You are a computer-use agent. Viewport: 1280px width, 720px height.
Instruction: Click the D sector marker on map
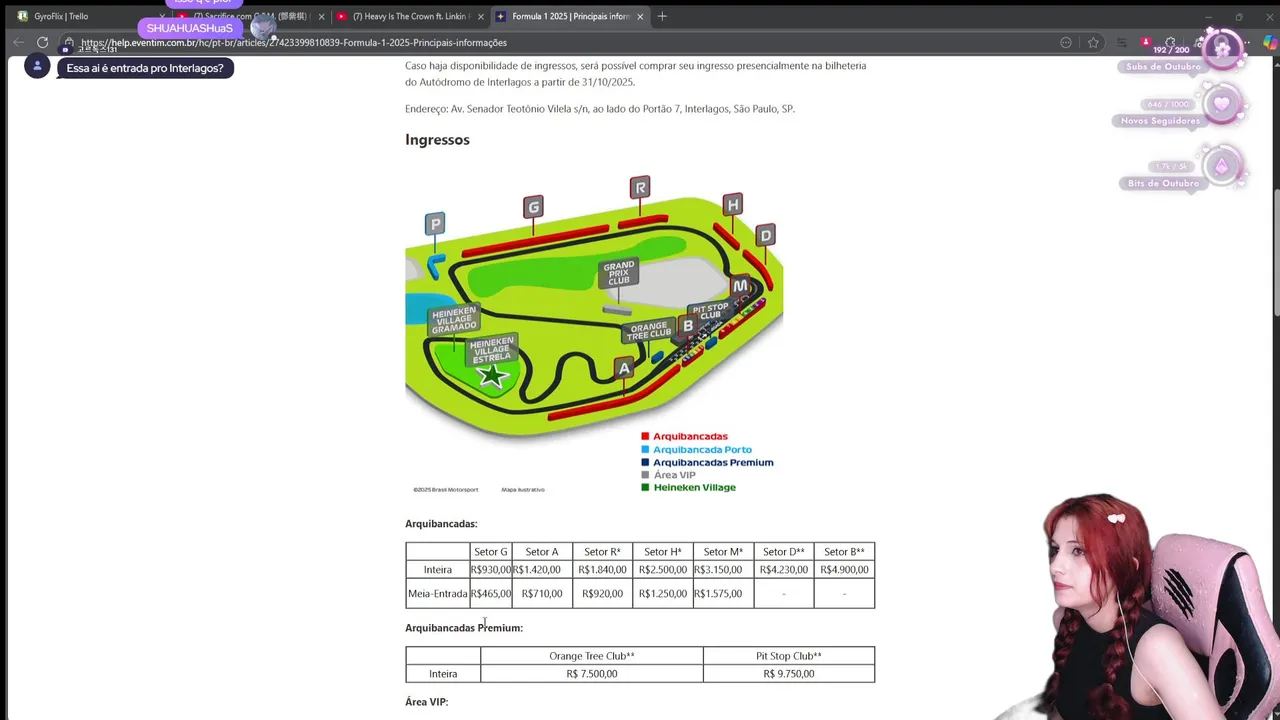tap(765, 236)
